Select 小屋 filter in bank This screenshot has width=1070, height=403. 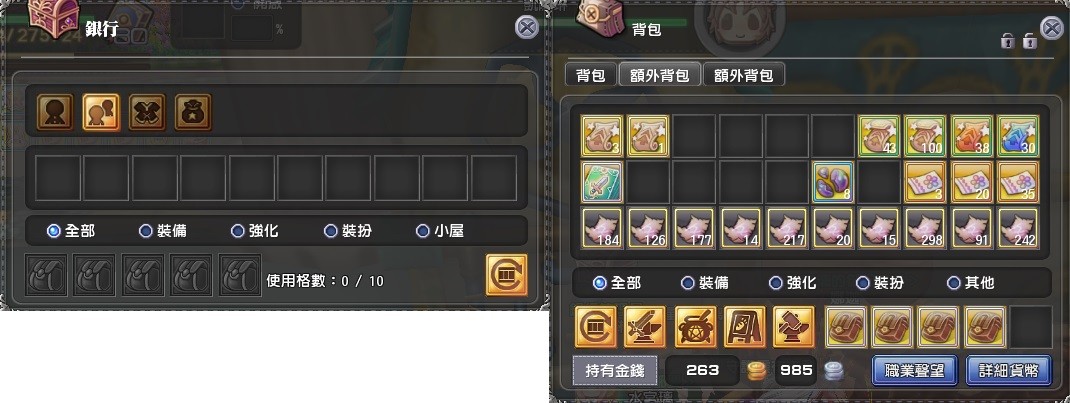[440, 231]
